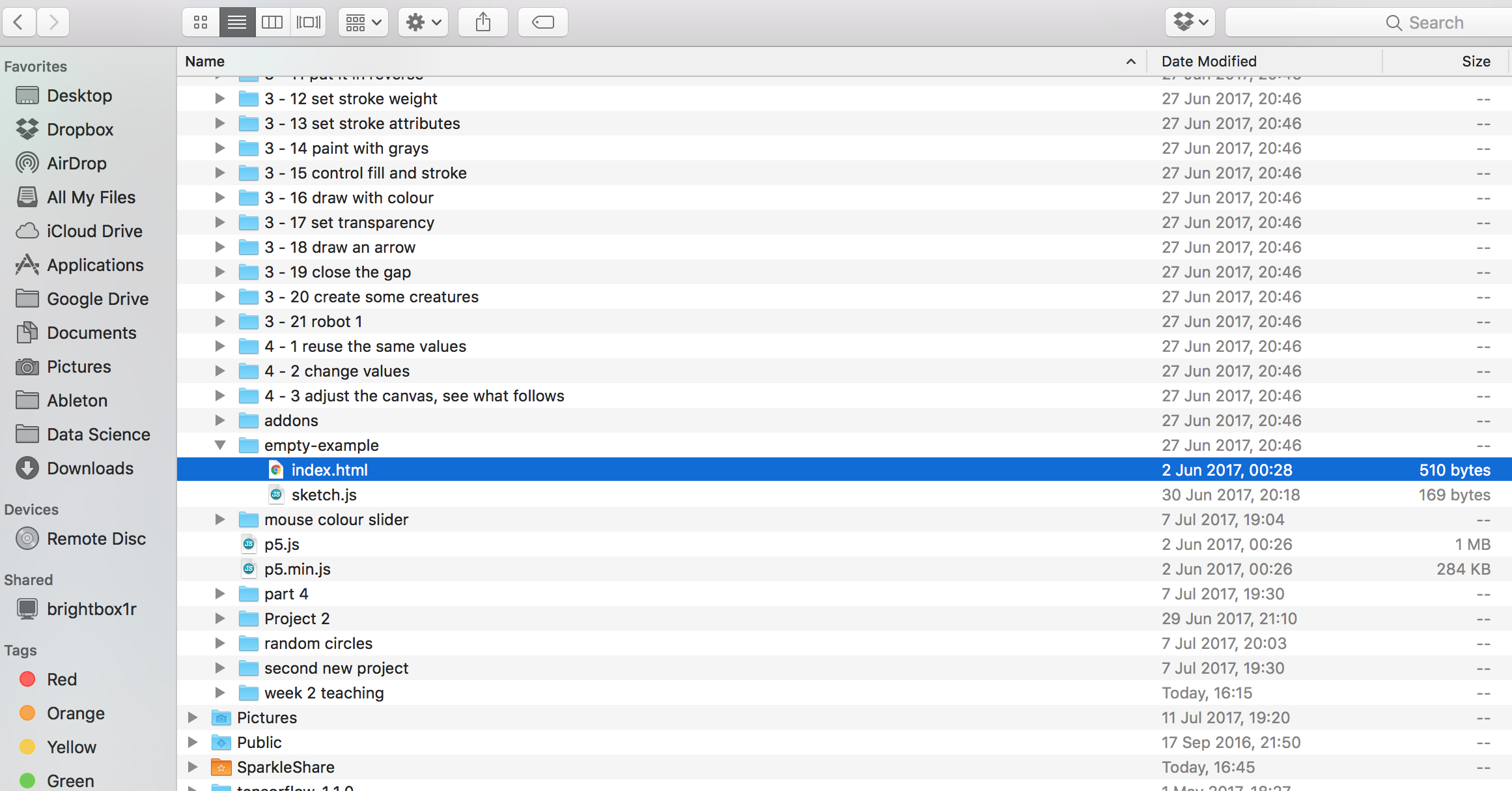Sort by Size column header
Screen dimensions: 1512x791
(x=1476, y=61)
